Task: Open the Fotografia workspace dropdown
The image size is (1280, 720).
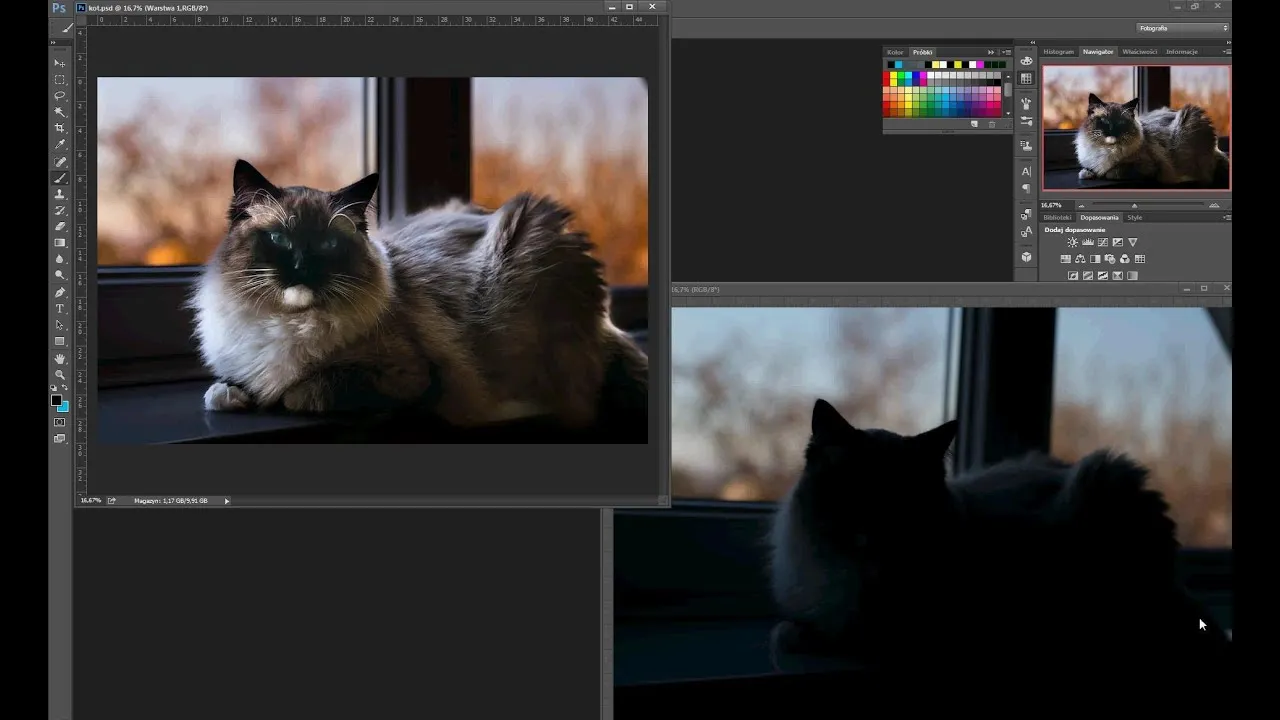Action: tap(1183, 28)
